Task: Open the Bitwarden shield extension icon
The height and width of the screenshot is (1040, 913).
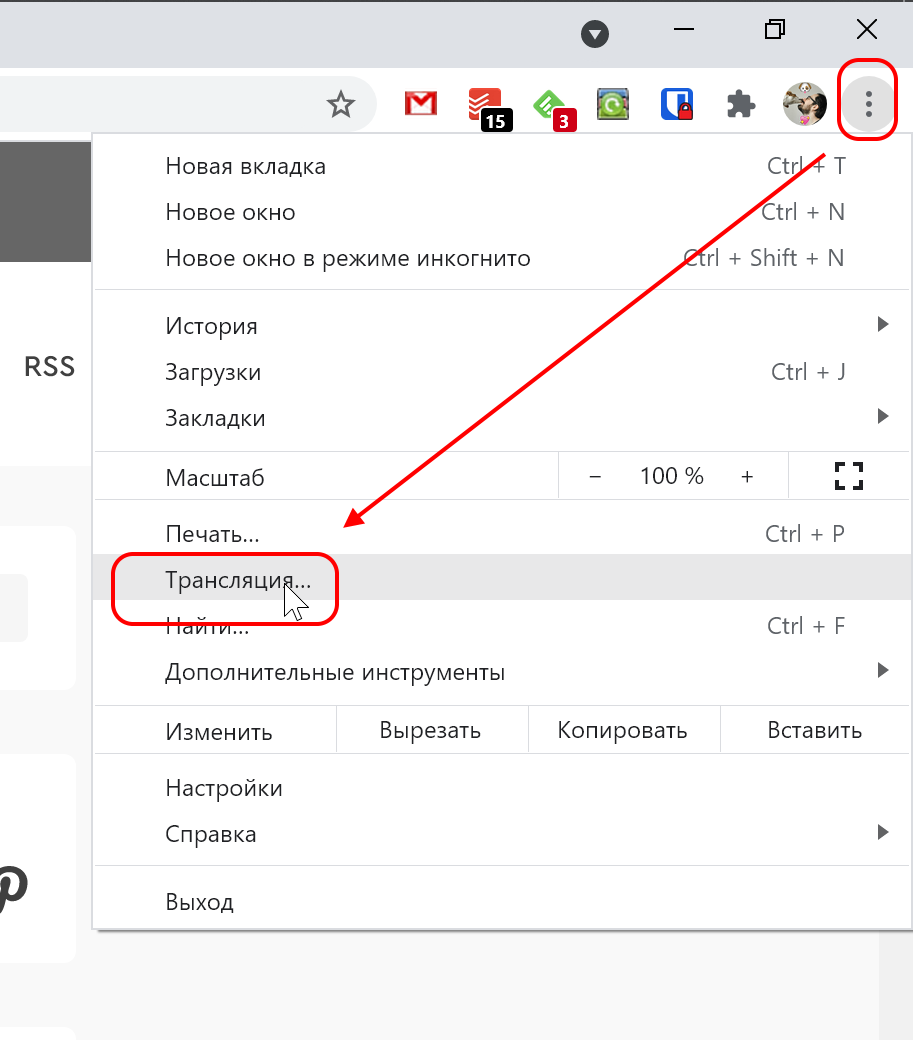Action: 677,104
